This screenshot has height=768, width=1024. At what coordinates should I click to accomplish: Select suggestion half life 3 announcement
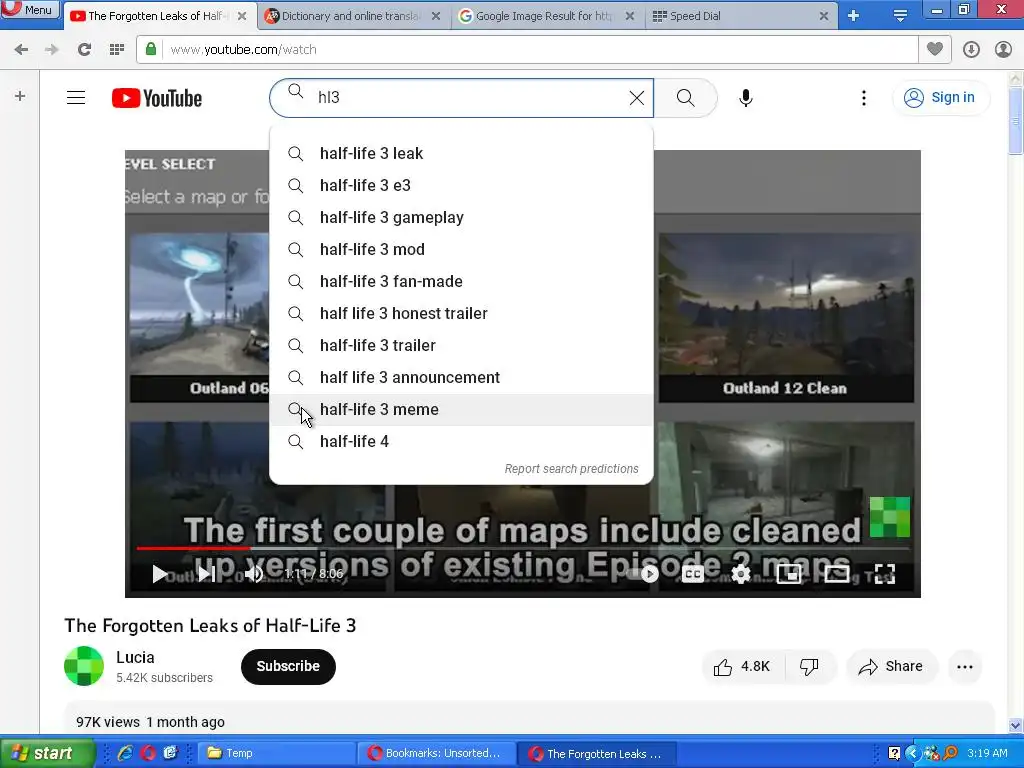tap(461, 377)
